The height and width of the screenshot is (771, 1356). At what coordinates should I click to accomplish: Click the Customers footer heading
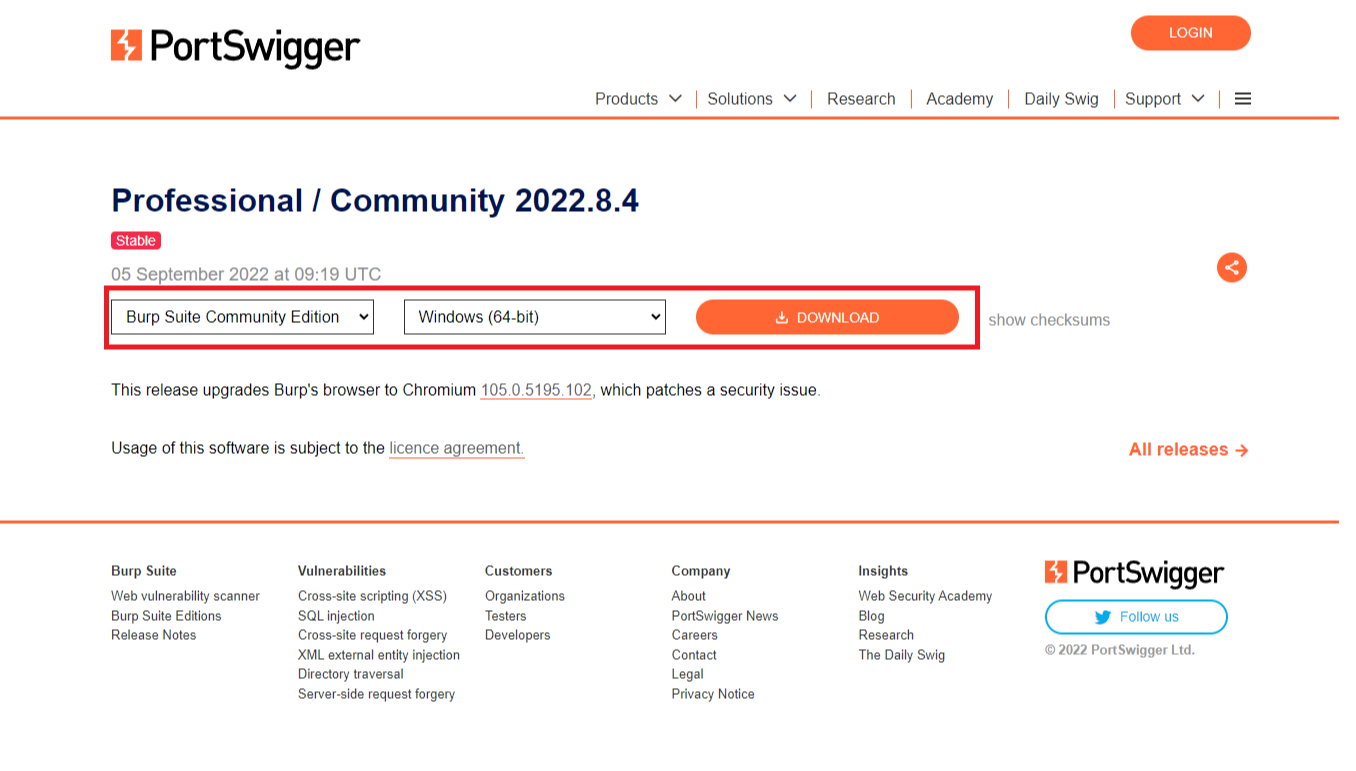[519, 571]
